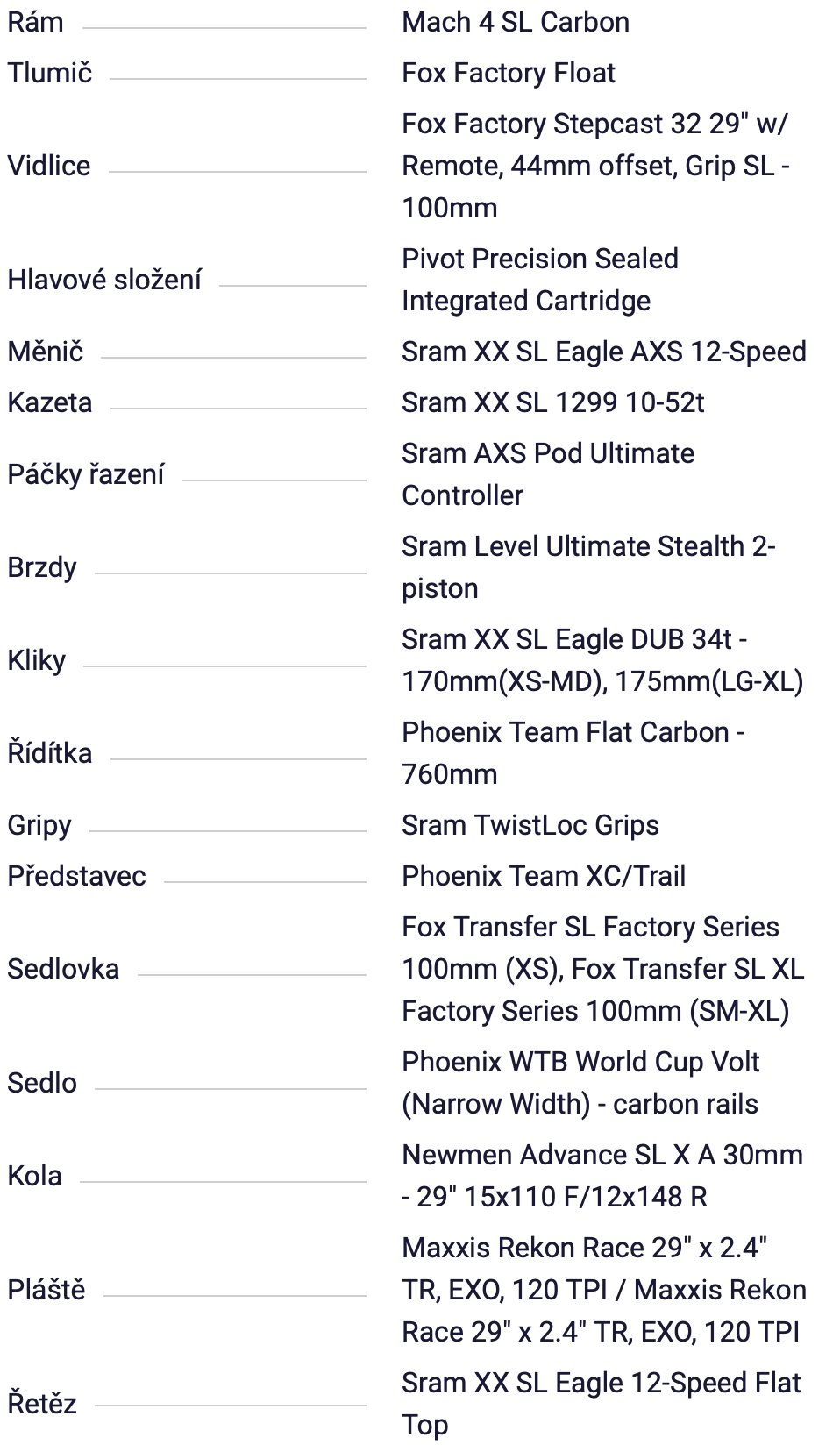The image size is (840, 1452).
Task: Click the Rám label
Action: tap(35, 22)
